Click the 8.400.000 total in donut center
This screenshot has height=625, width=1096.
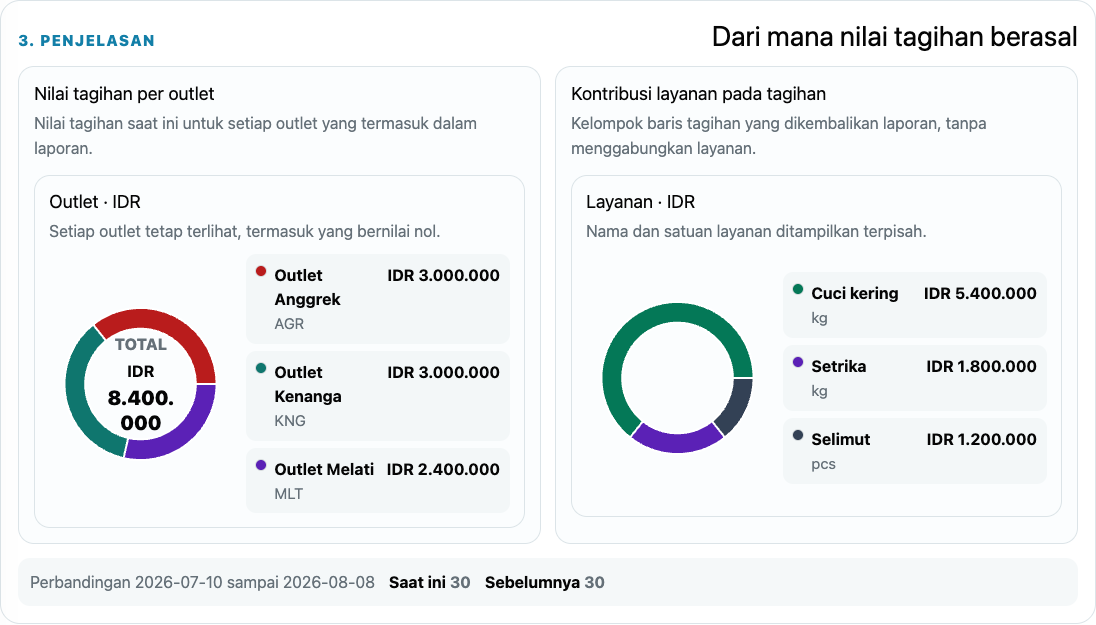140,410
